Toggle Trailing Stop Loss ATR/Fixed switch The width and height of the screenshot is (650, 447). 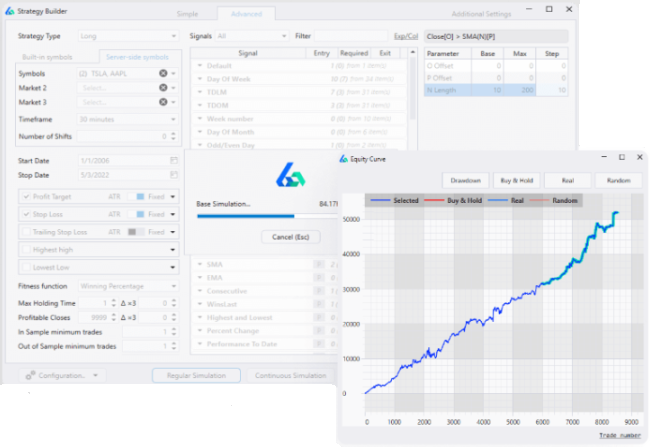[136, 232]
